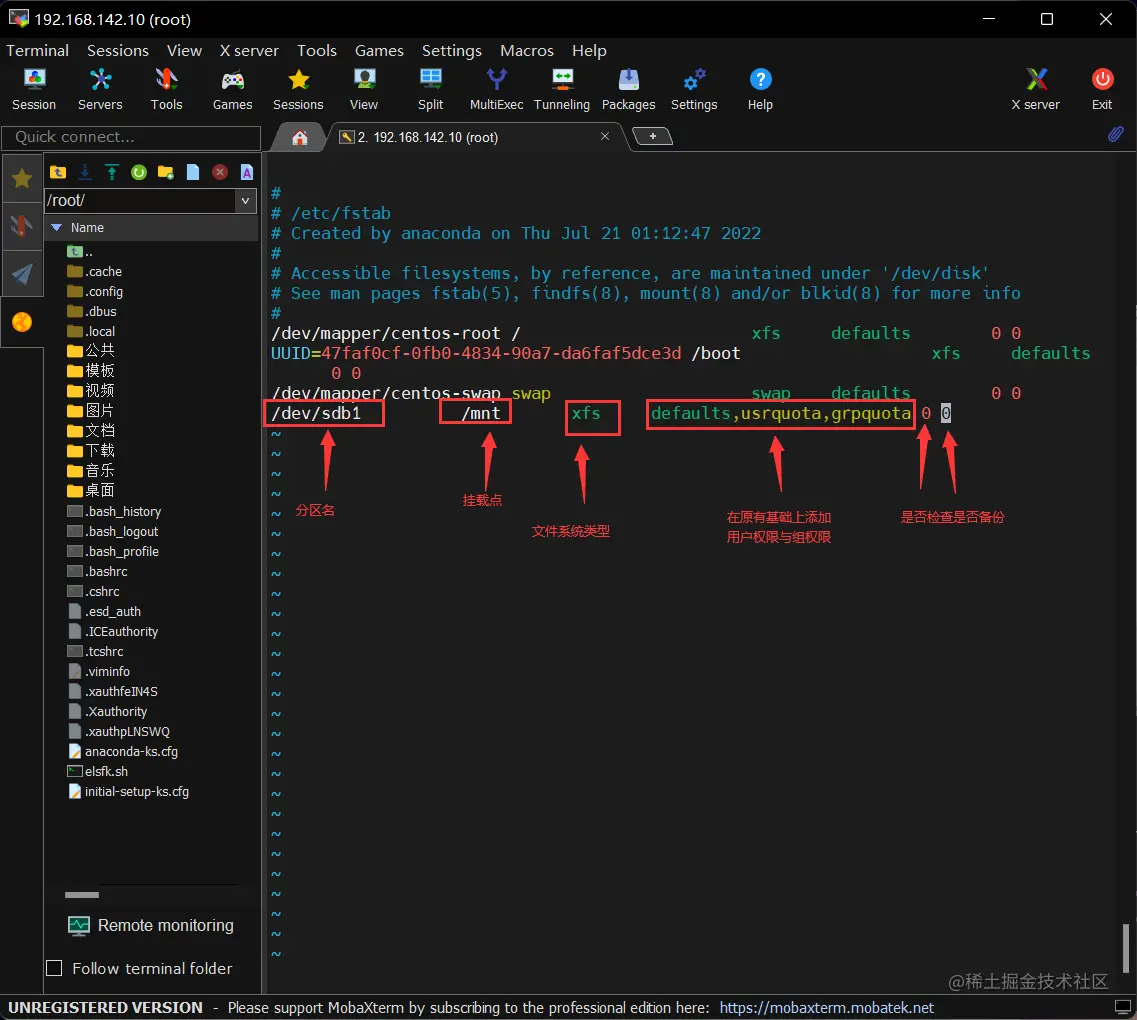The height and width of the screenshot is (1020, 1137).
Task: Start MultiExec mode
Action: click(496, 89)
